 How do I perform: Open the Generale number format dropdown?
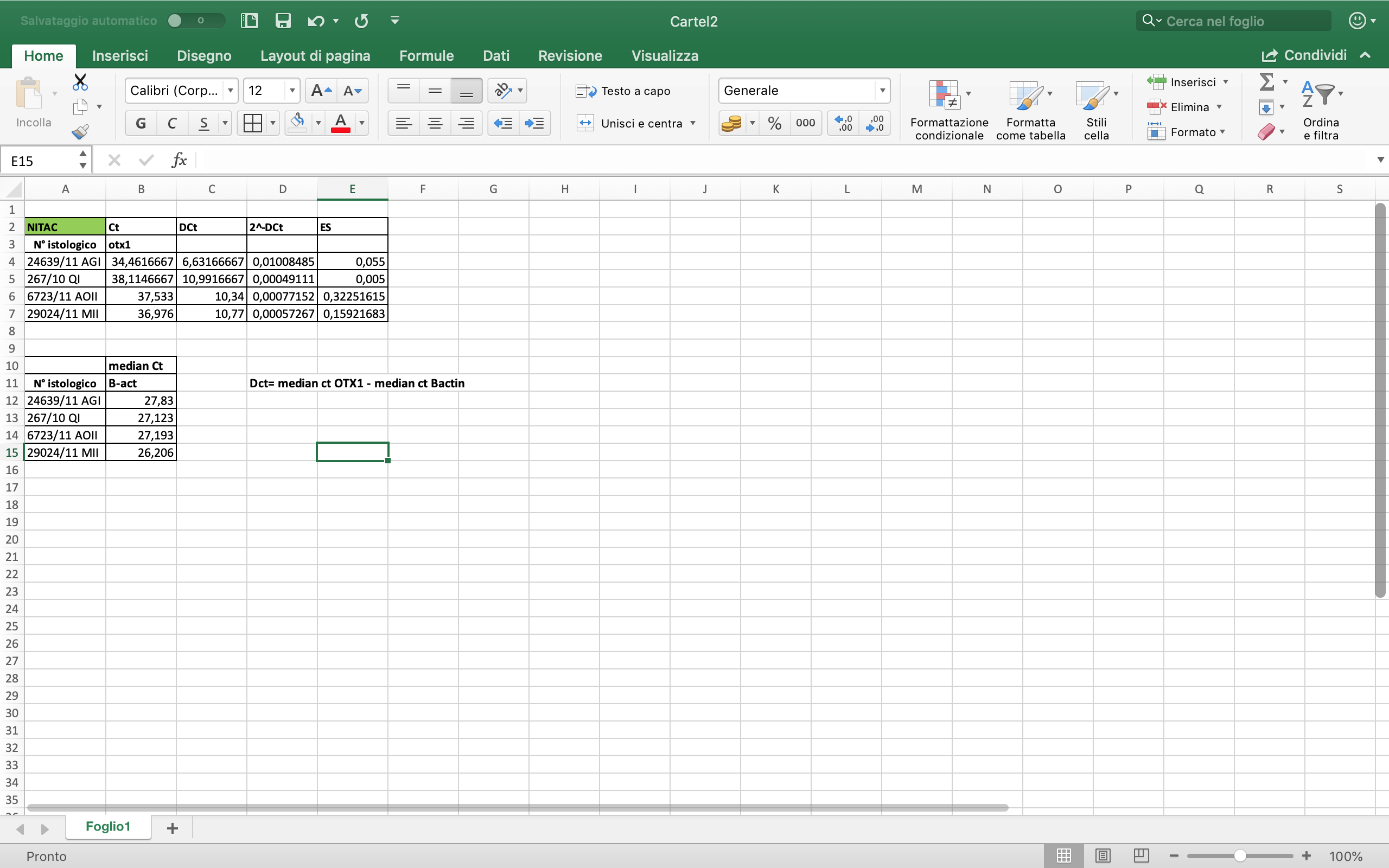(x=882, y=91)
